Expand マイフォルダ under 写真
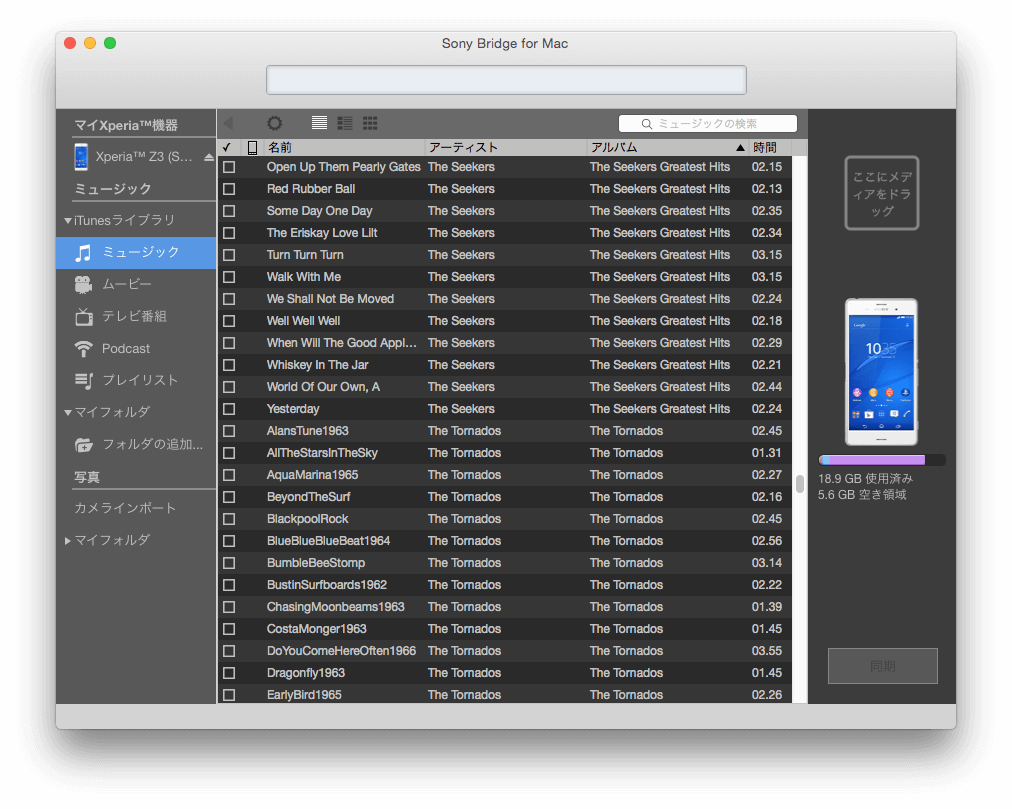 coord(68,540)
